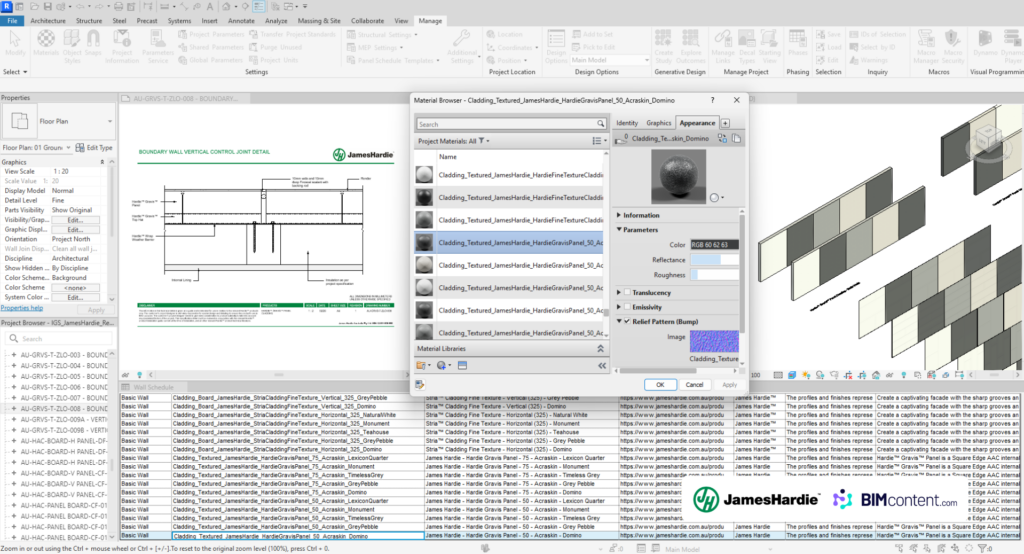This screenshot has height=554, width=1024.
Task: Click the create material globe icon
Action: click(x=442, y=365)
